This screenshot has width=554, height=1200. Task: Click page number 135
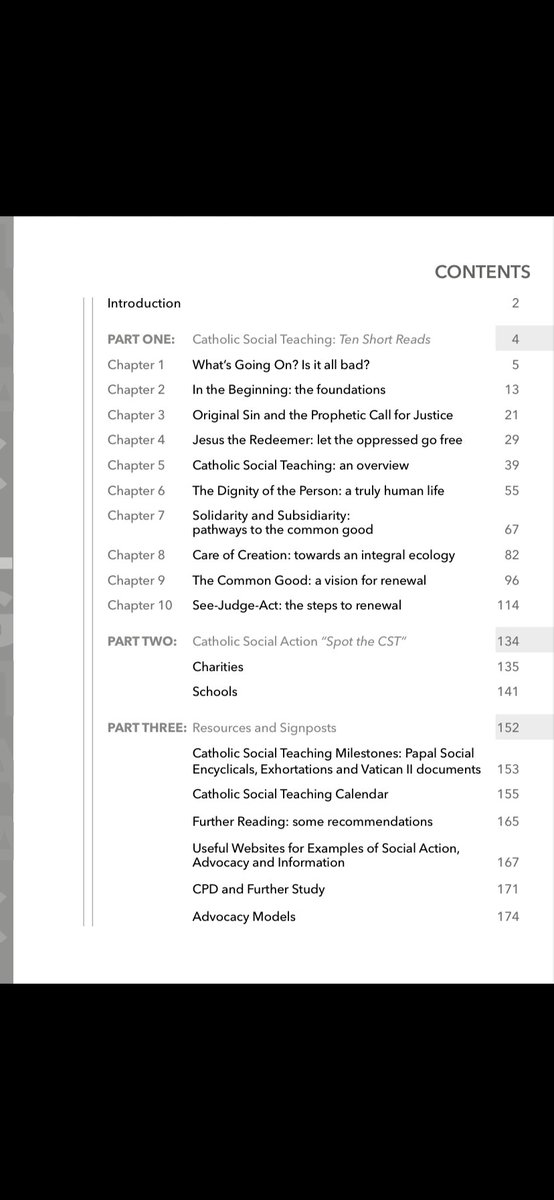click(x=508, y=666)
